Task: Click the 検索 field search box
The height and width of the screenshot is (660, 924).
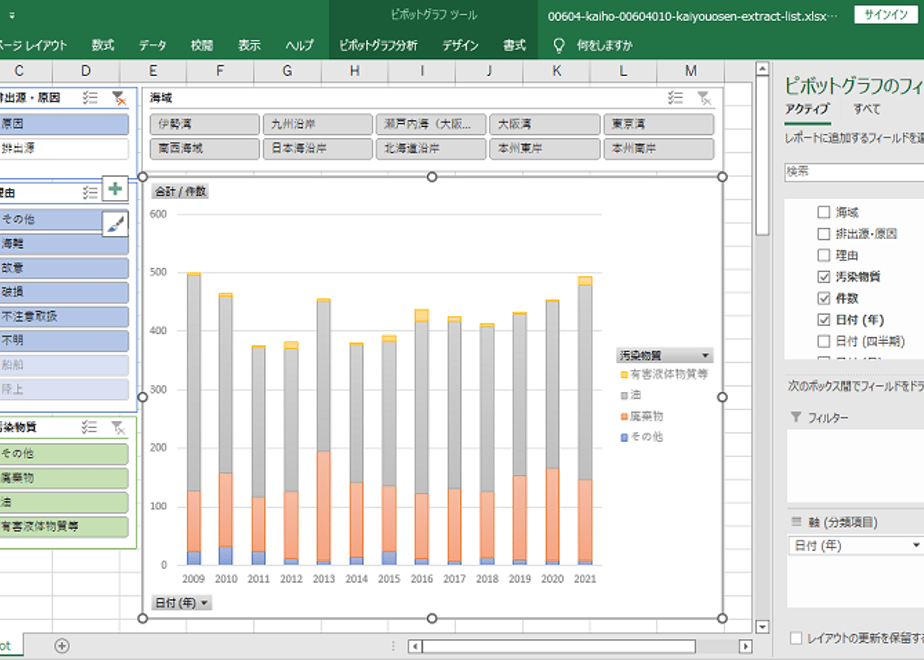Action: click(x=854, y=171)
